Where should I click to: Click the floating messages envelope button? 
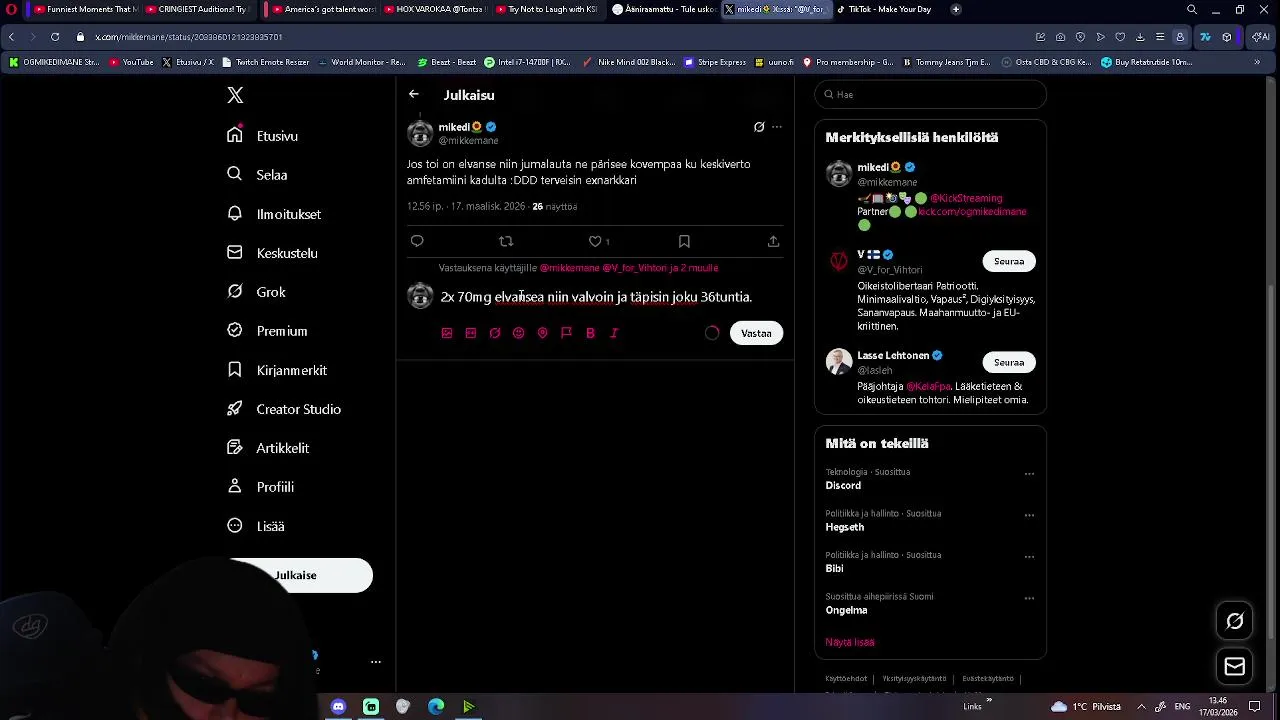pyautogui.click(x=1235, y=666)
